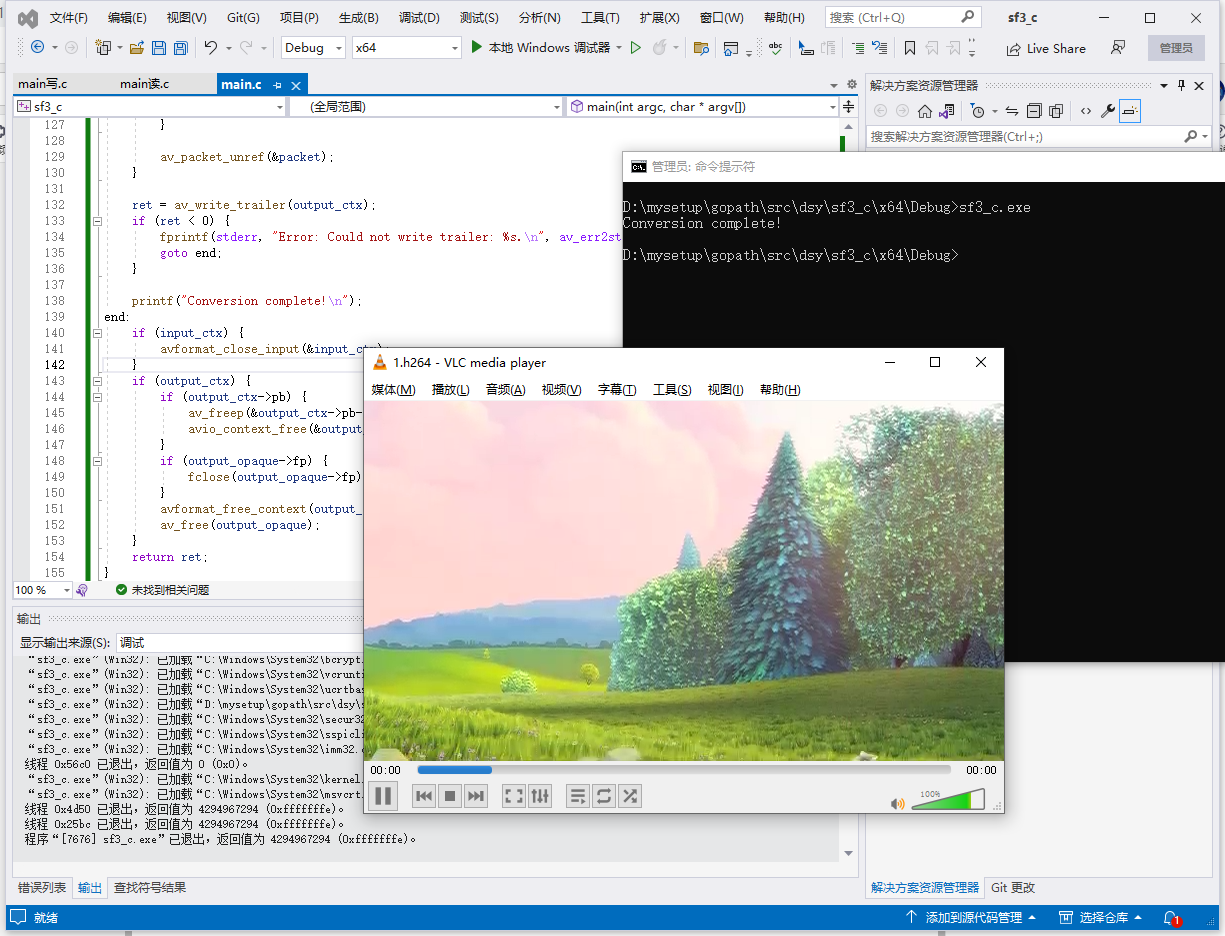The height and width of the screenshot is (936, 1225).
Task: Open VLC 工具(S) menu
Action: point(672,390)
